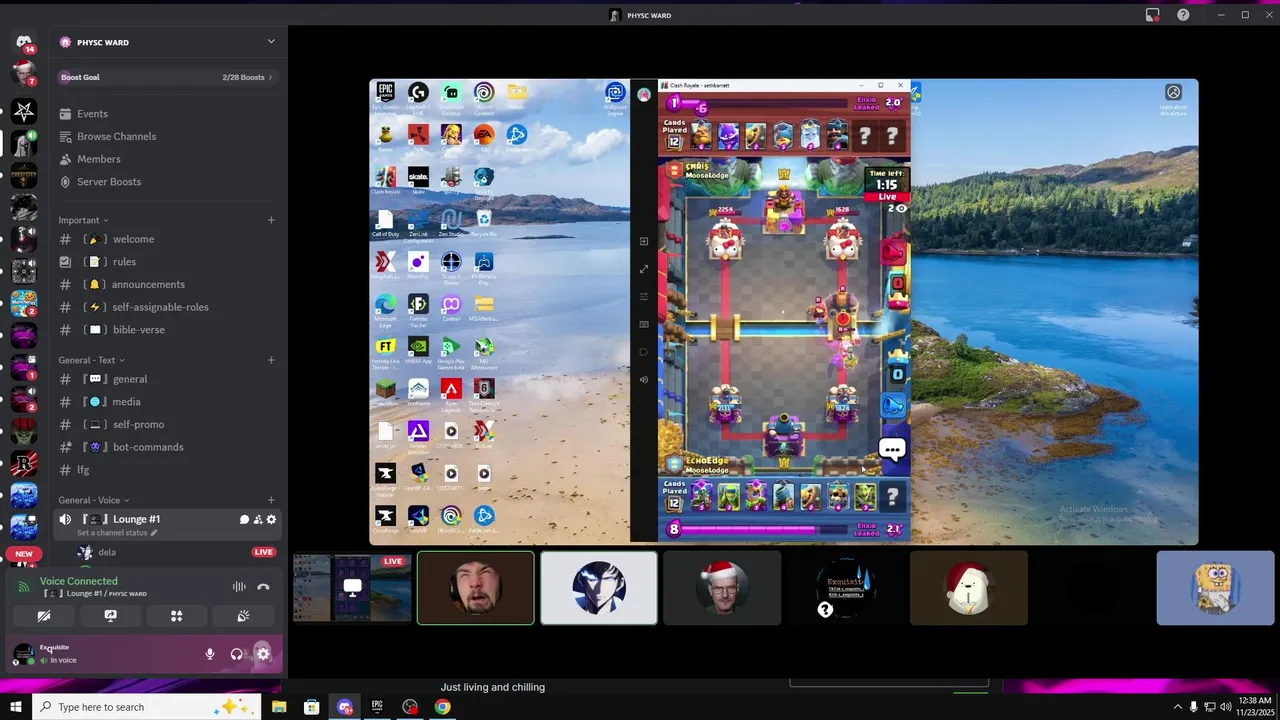Mute the microphone
This screenshot has width=1280, height=720.
(x=210, y=654)
